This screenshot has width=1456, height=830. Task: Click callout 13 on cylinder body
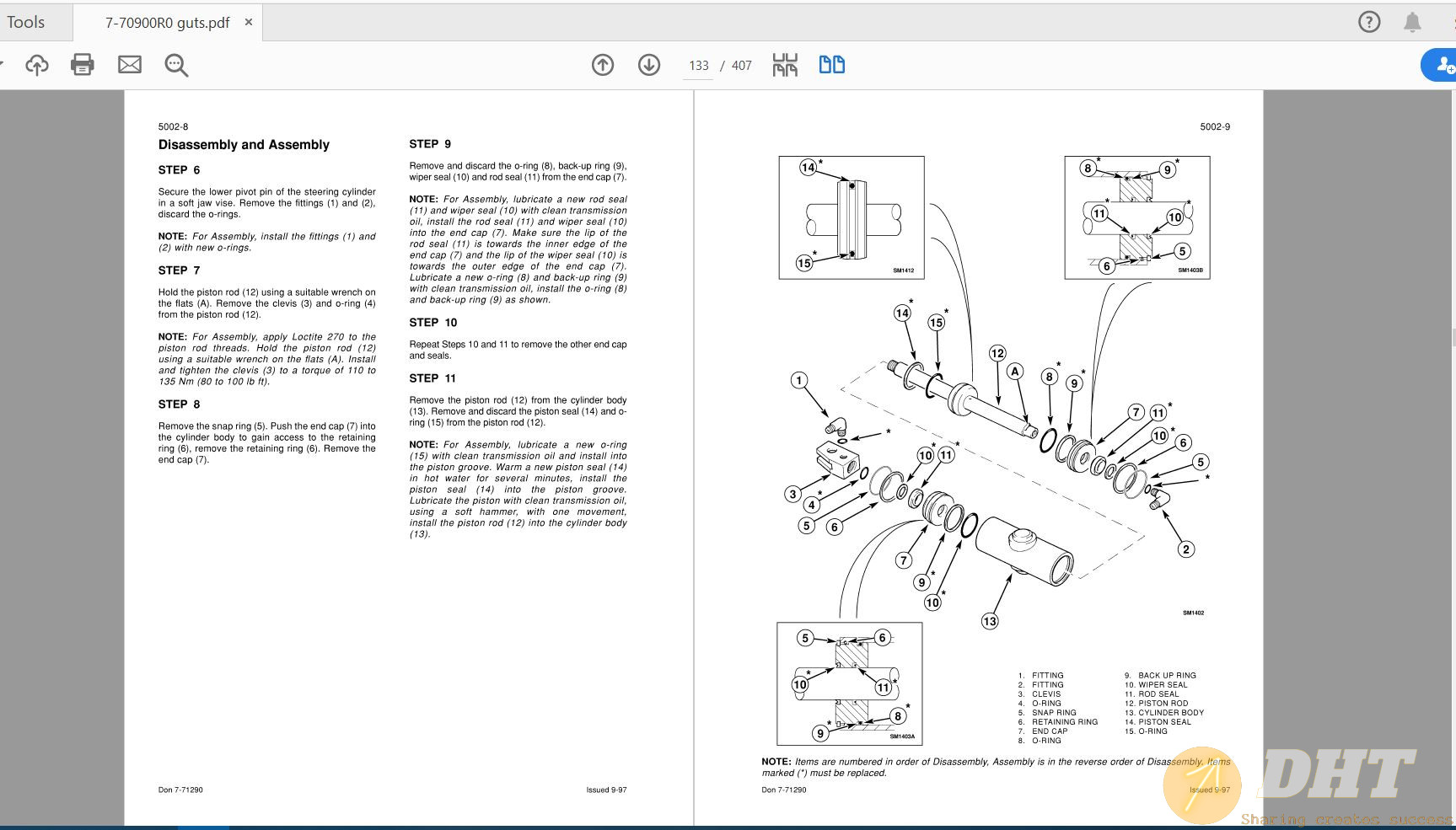click(990, 621)
